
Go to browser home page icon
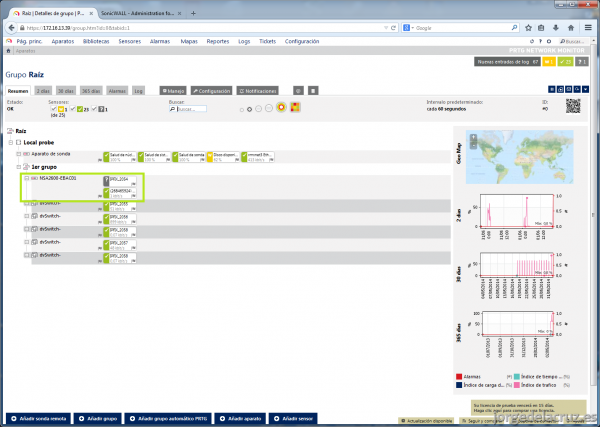[571, 28]
